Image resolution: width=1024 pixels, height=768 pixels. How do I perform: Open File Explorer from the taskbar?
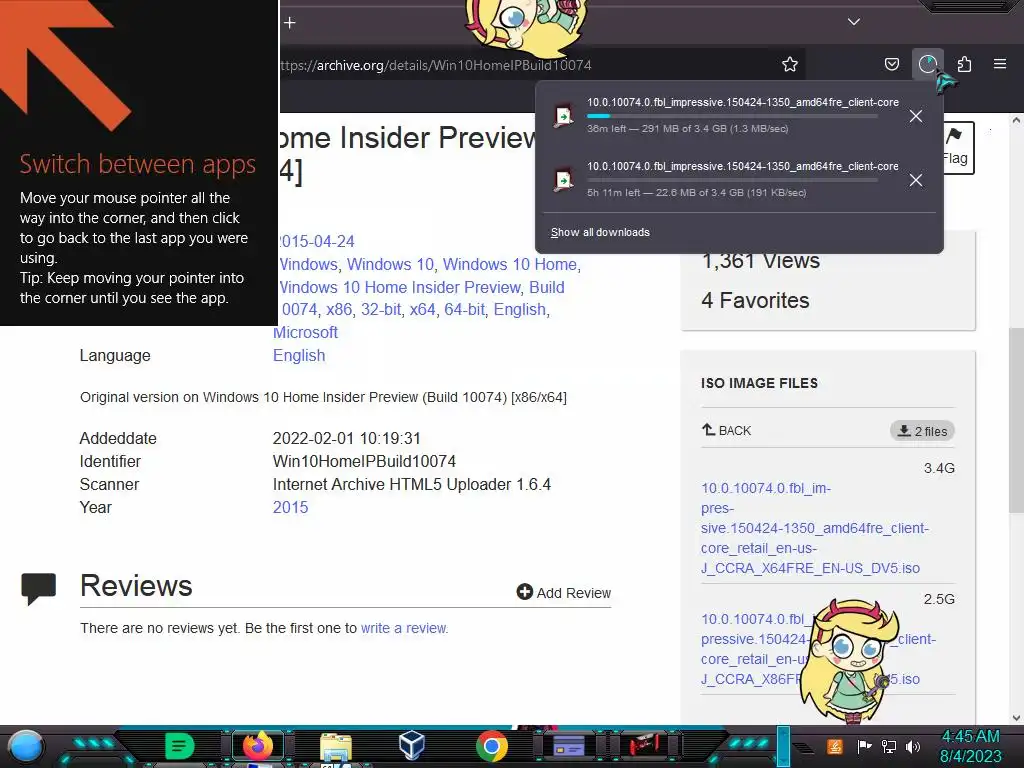[x=336, y=747]
